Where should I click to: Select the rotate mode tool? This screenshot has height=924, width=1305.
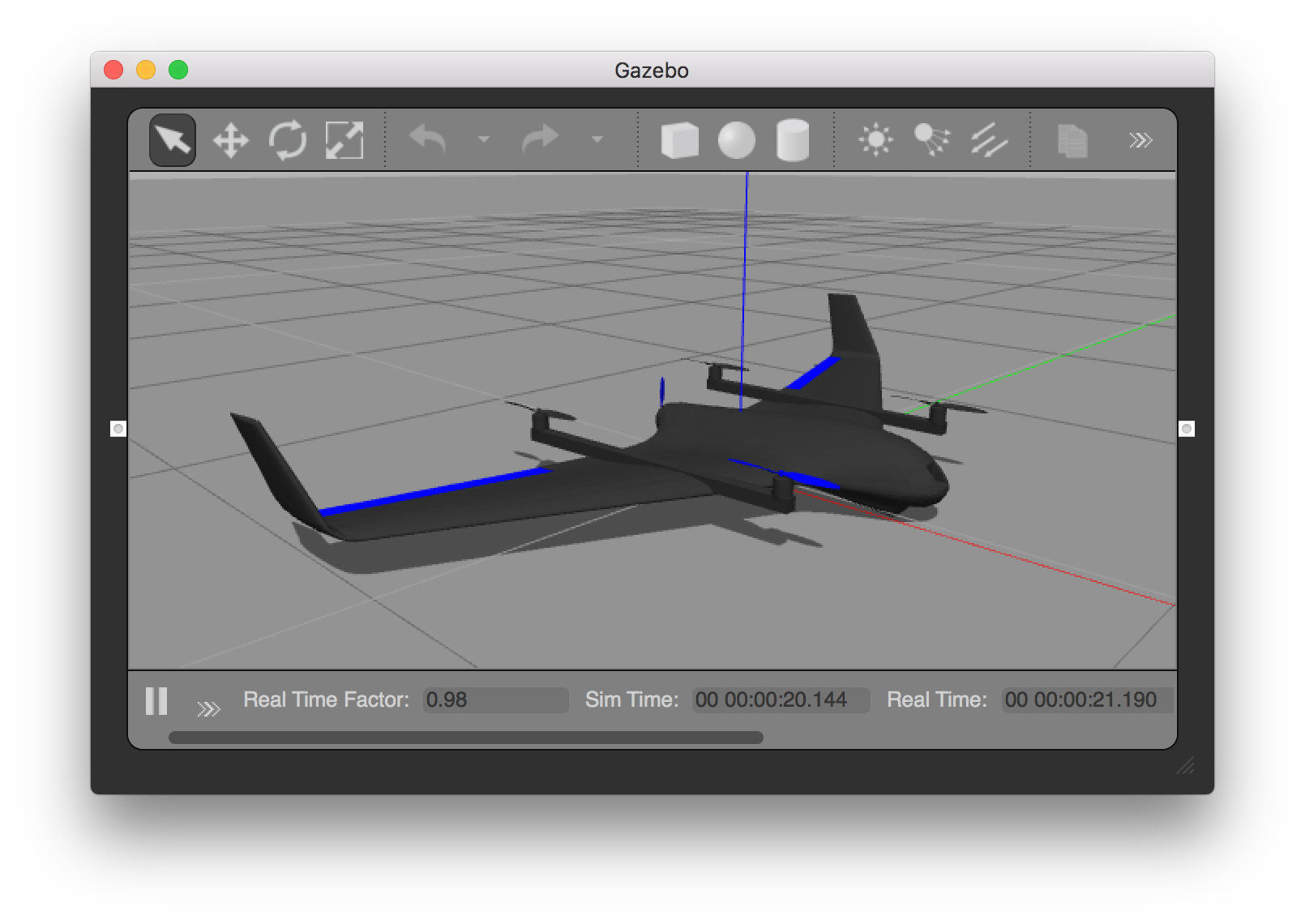click(x=286, y=139)
